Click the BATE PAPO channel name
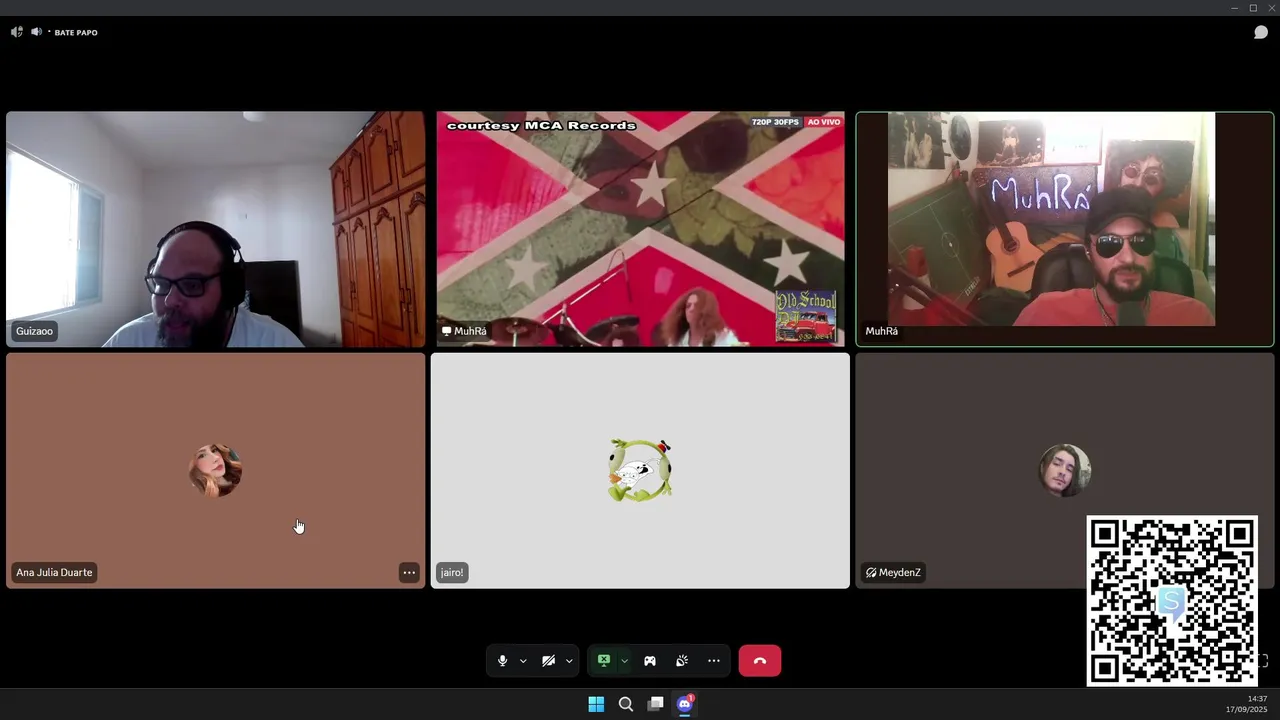 [76, 32]
